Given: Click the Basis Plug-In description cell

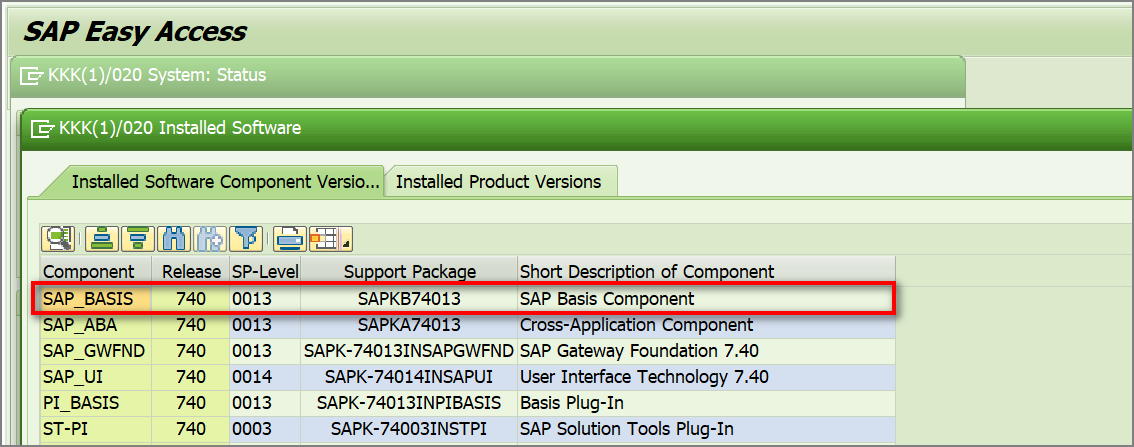Looking at the screenshot, I should pyautogui.click(x=571, y=403).
